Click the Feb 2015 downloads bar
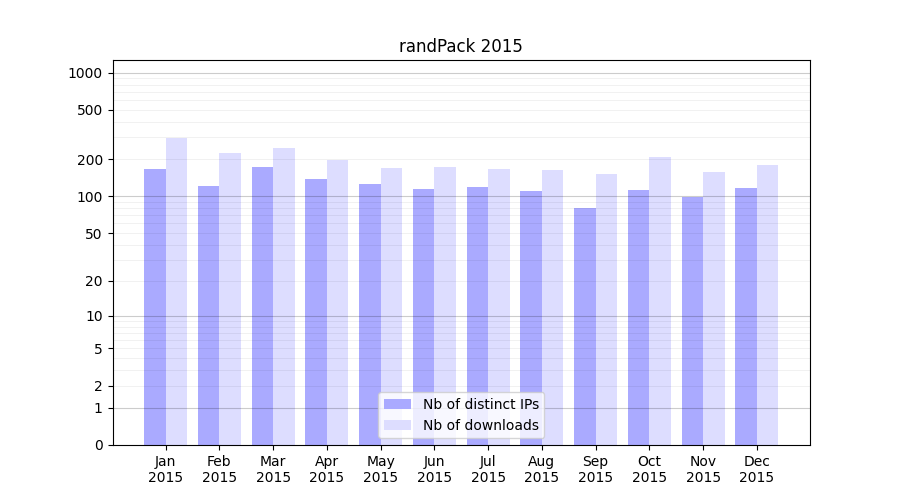Viewport: 900px width, 500px height. [230, 298]
